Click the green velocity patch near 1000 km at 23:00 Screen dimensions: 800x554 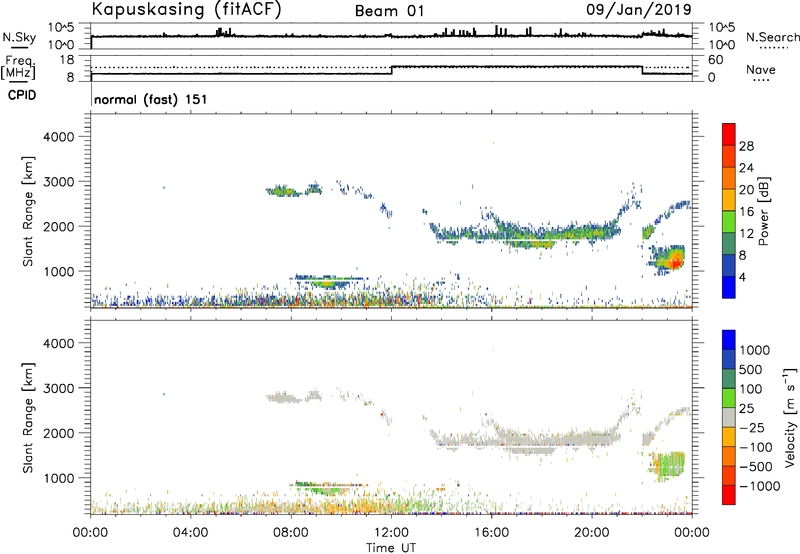(x=669, y=465)
